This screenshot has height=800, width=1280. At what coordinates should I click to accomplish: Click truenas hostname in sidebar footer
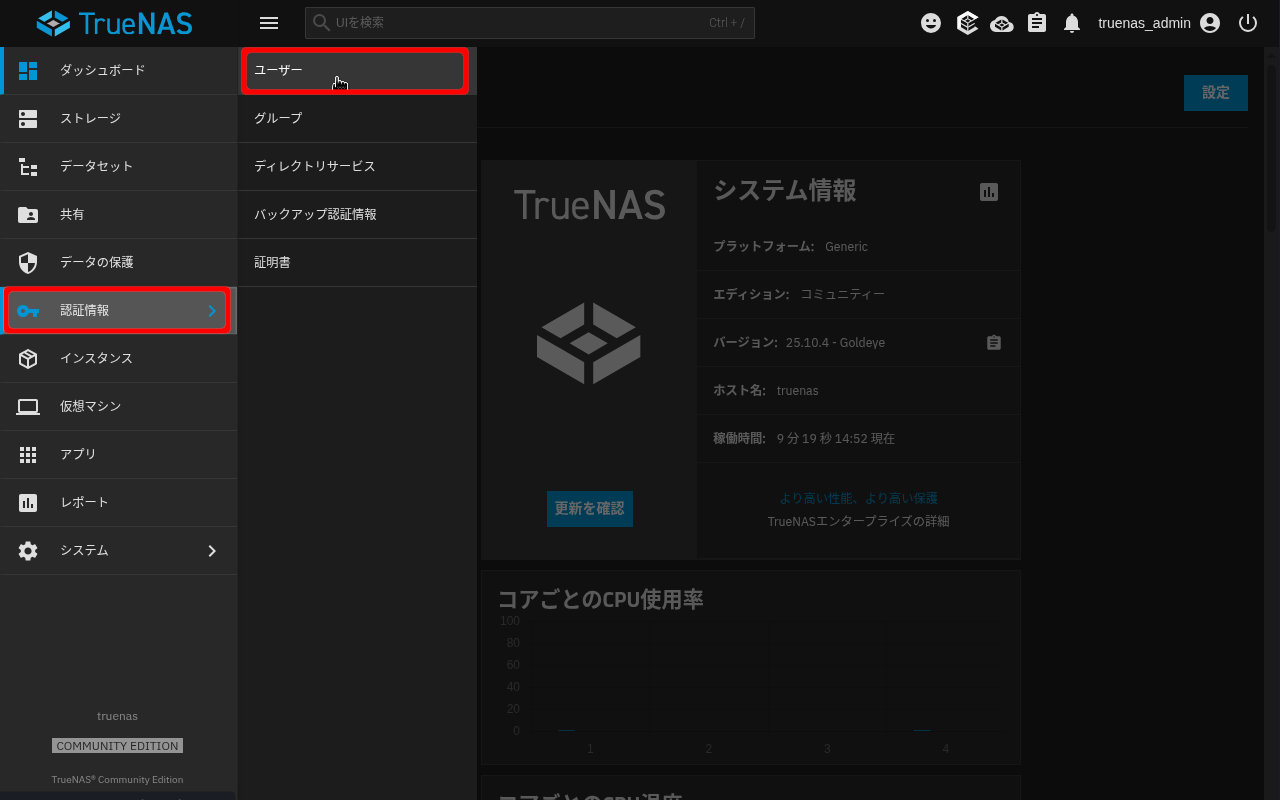tap(118, 716)
